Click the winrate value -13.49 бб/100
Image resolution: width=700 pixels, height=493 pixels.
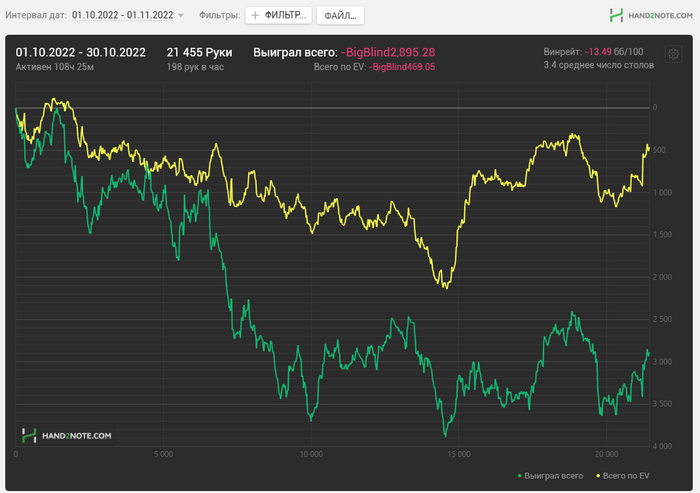pyautogui.click(x=614, y=52)
